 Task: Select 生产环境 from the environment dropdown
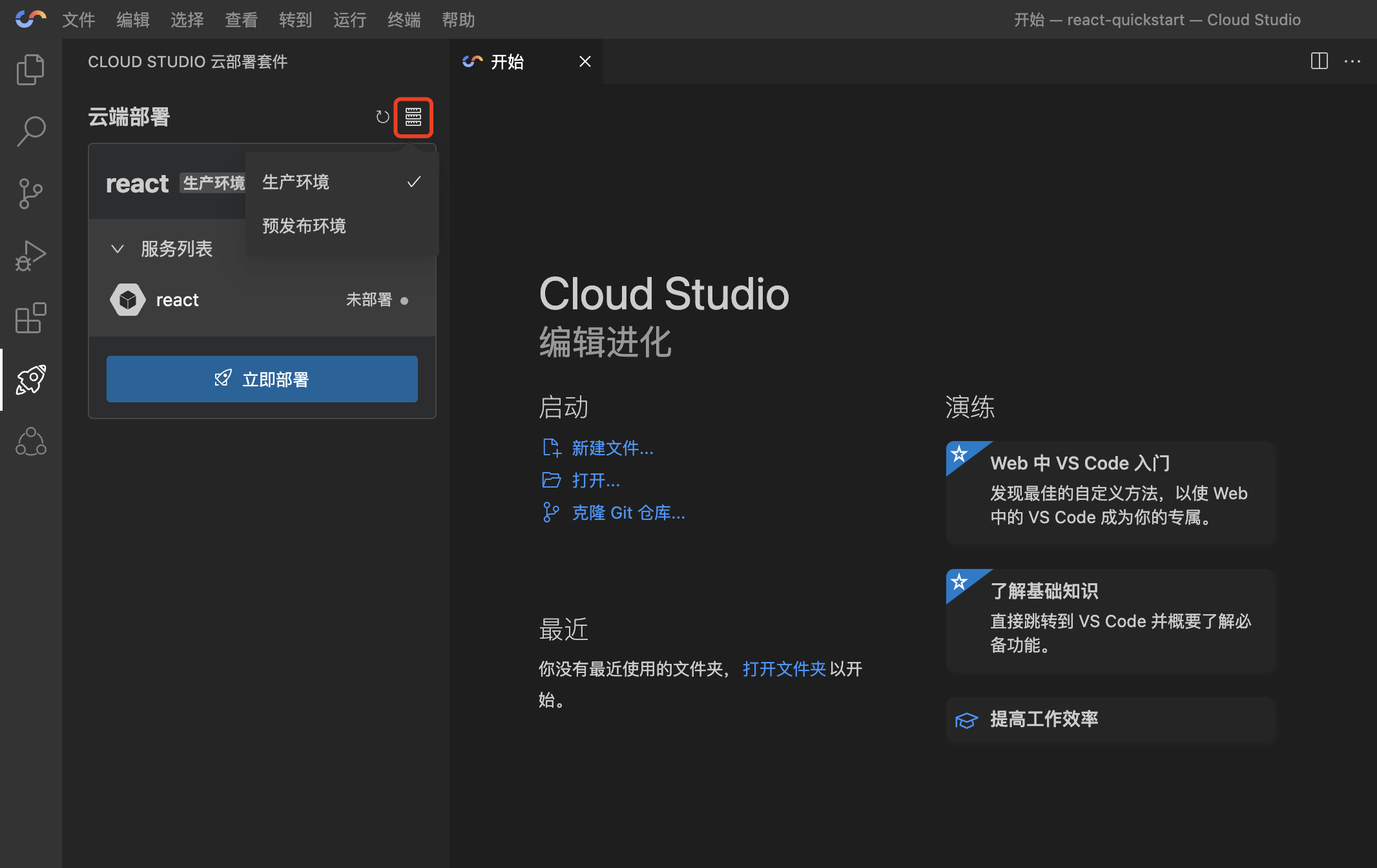pos(342,182)
